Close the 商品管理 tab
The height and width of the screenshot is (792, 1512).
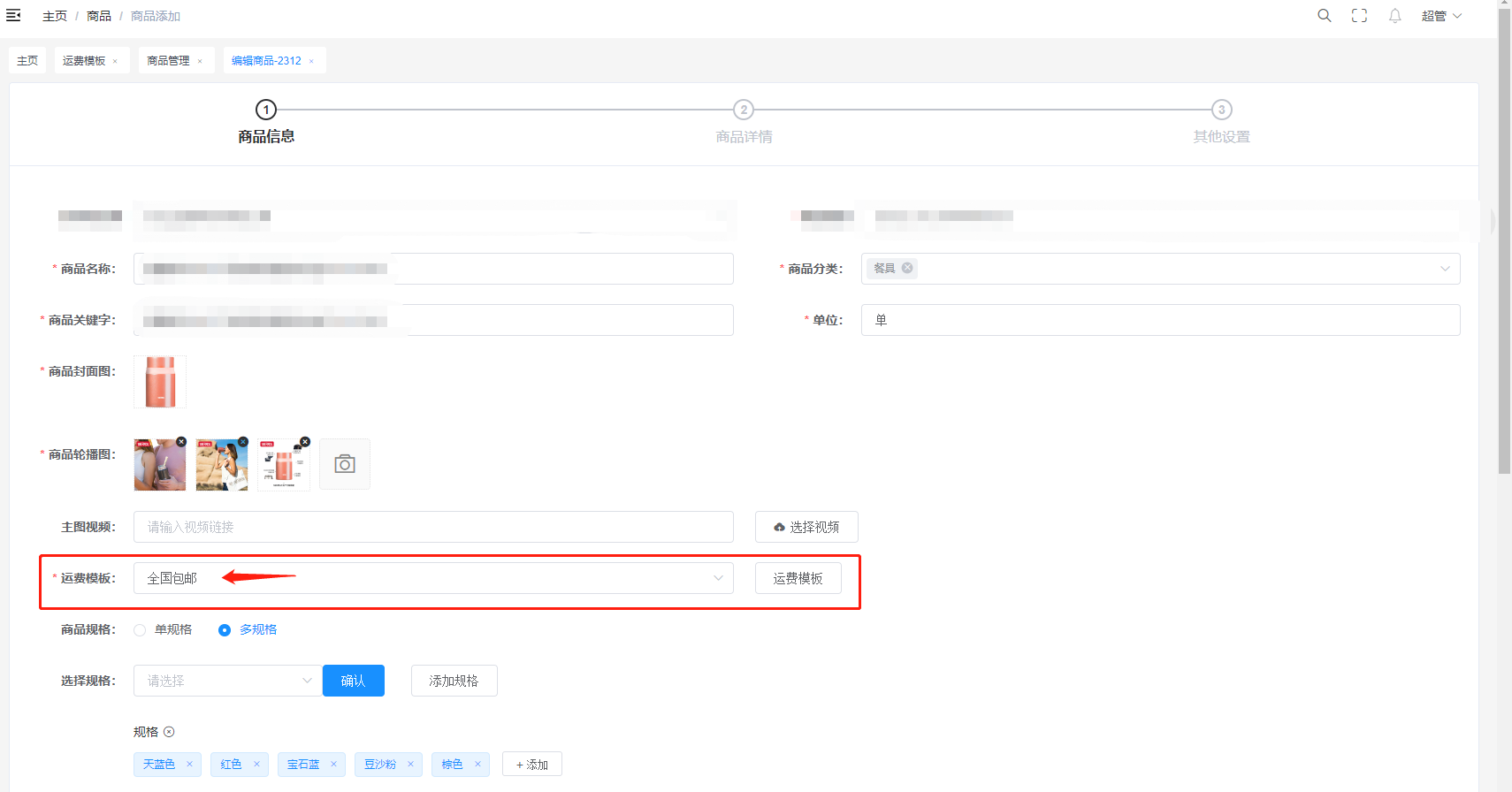tap(200, 61)
